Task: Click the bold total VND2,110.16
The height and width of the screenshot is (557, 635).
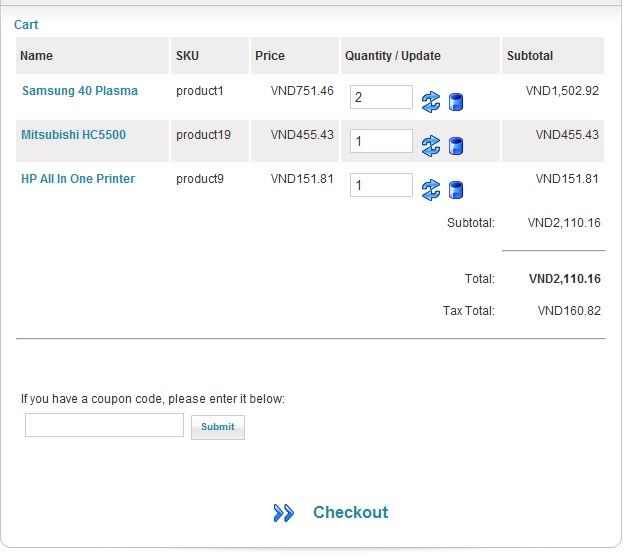Action: click(565, 279)
